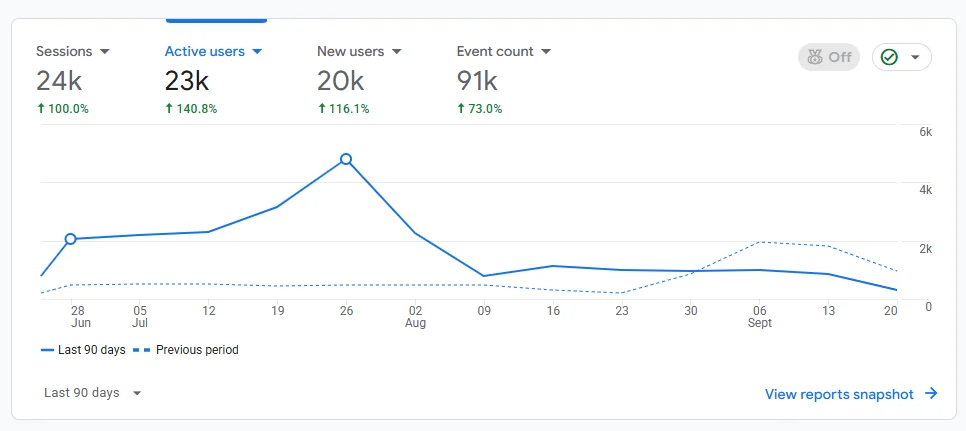Click the 05 Jul x-axis date label
Viewport: 966px width, 431px height.
tap(140, 317)
